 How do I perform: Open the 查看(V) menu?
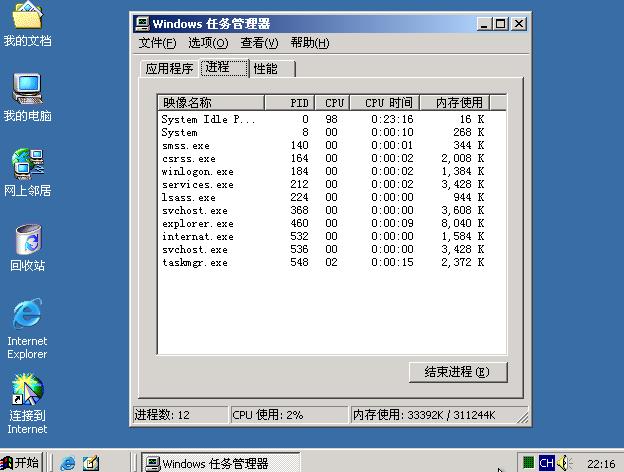coord(259,43)
